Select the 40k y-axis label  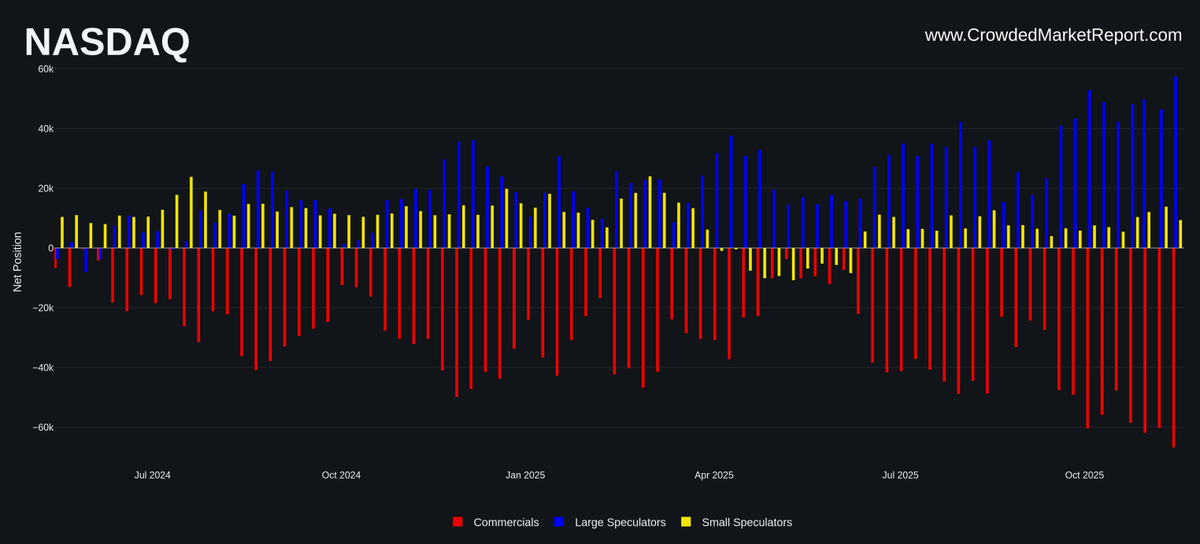point(45,129)
